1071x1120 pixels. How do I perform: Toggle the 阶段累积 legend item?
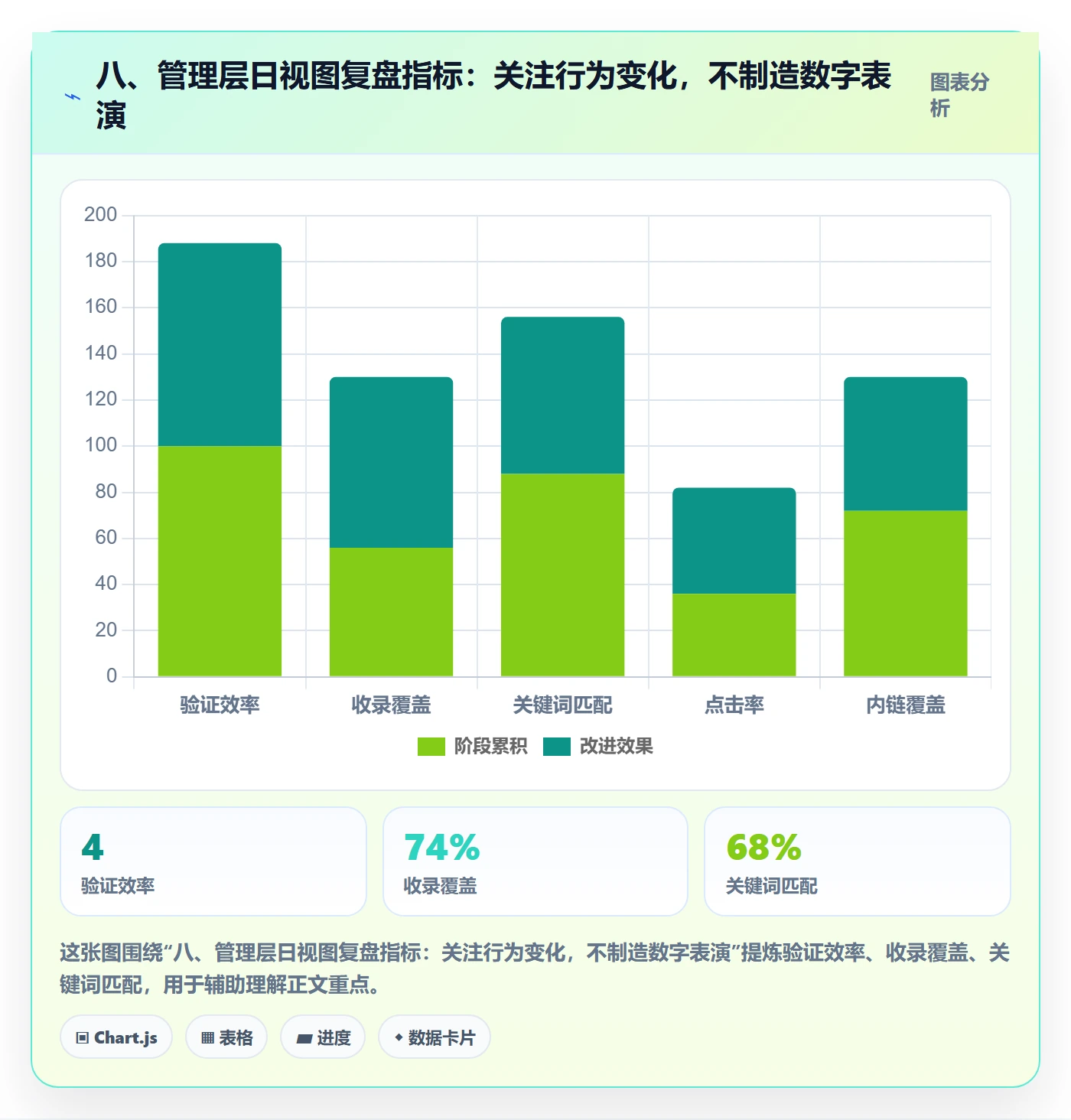(472, 746)
